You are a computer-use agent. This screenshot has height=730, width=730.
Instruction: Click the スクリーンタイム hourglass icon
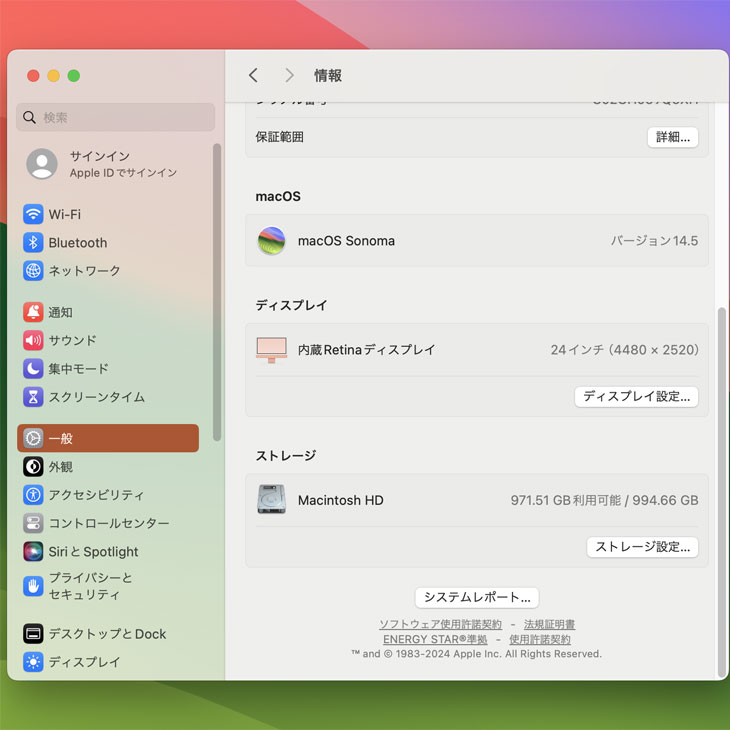pyautogui.click(x=33, y=397)
